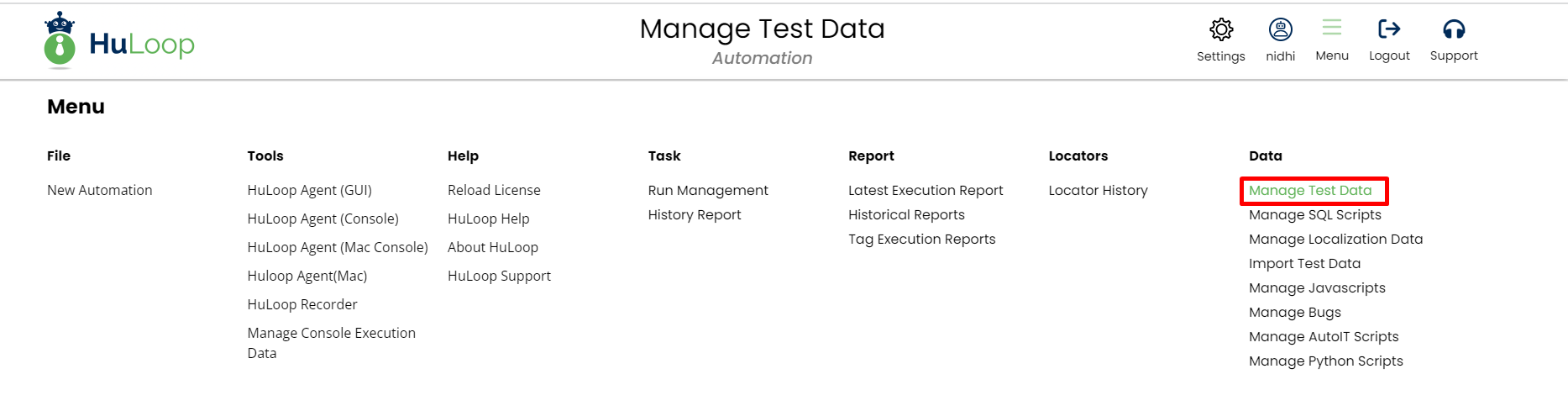Screen dimensions: 1568x411
Task: Click Reload License under Help
Action: click(494, 191)
